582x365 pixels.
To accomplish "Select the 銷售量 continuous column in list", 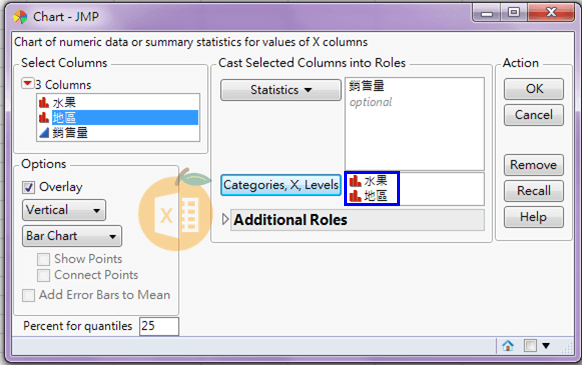I will coord(118,133).
